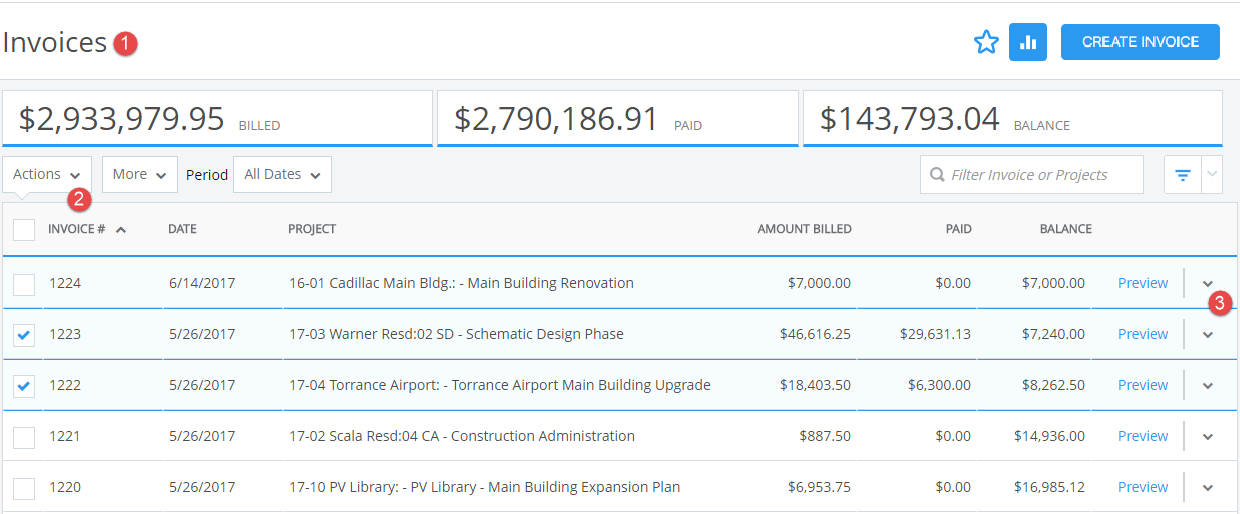Click amount billed $887.50
This screenshot has height=514, width=1240.
coord(825,436)
